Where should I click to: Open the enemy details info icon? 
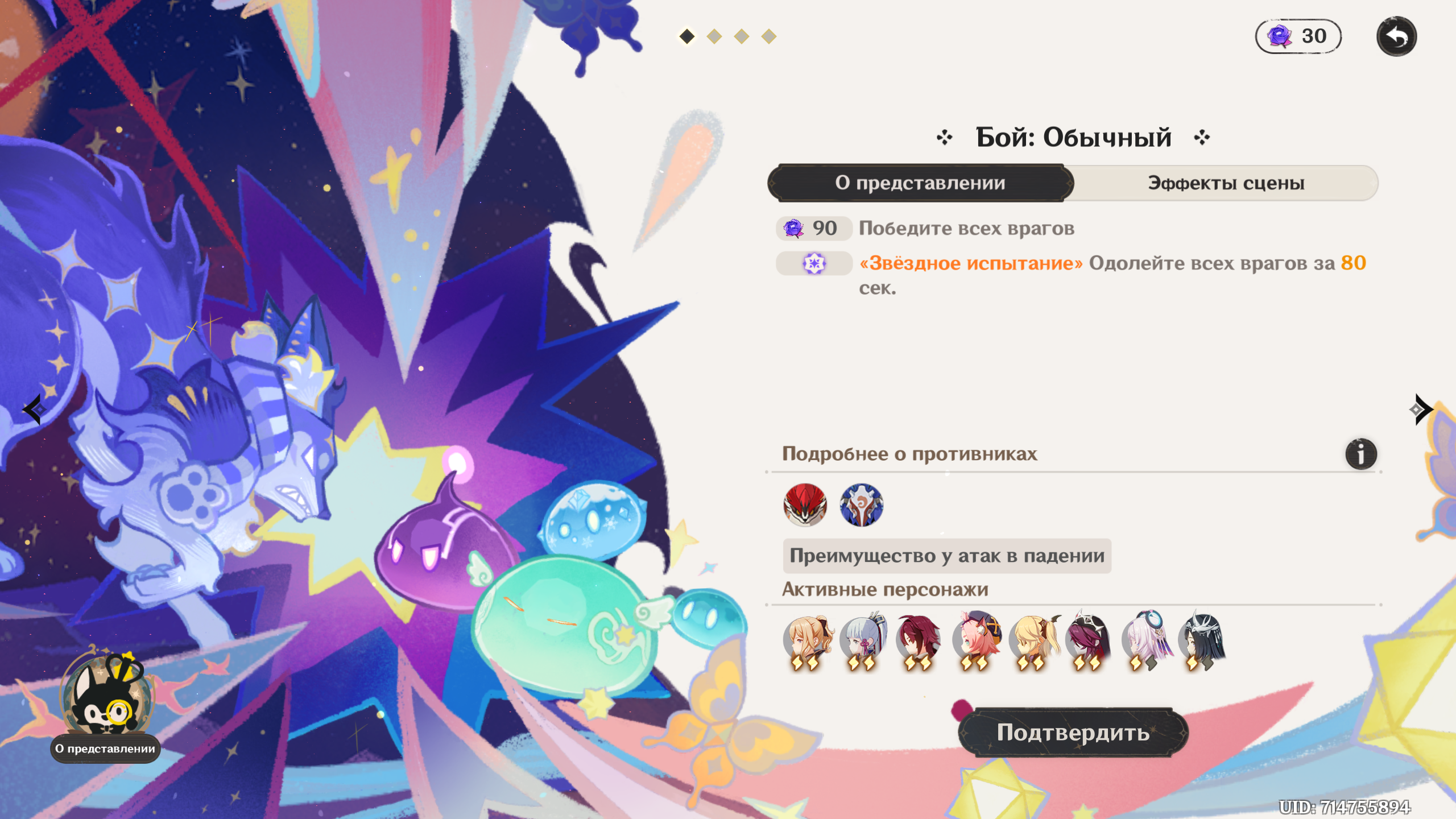pyautogui.click(x=1360, y=454)
